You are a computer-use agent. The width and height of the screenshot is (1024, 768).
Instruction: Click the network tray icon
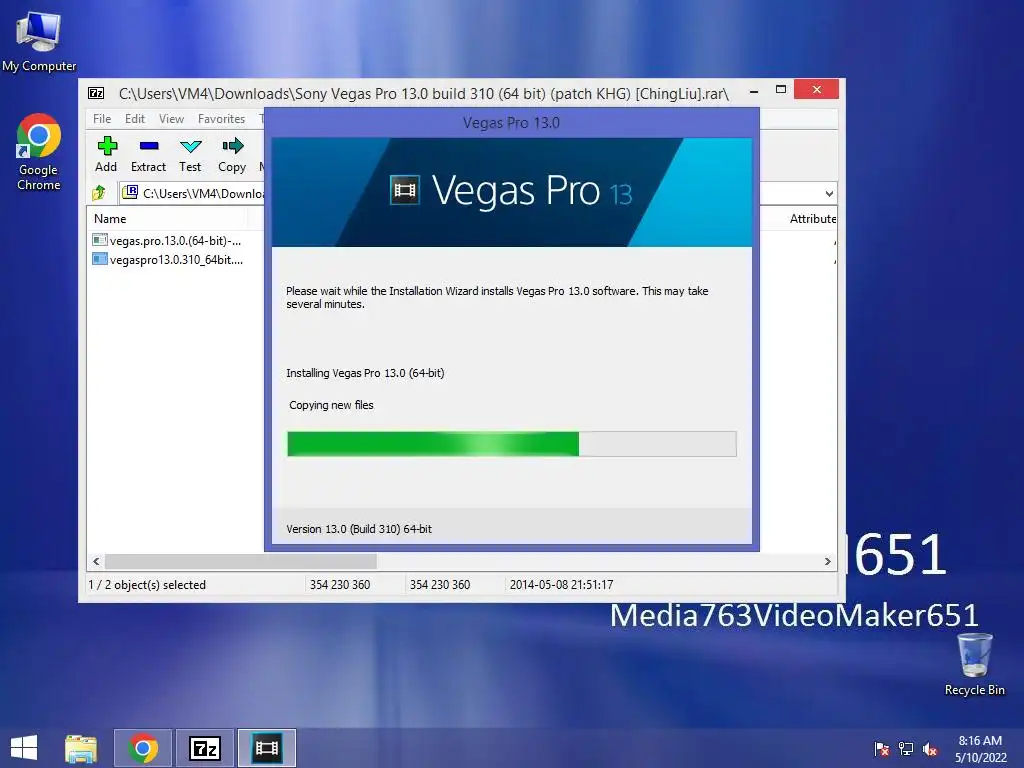906,749
